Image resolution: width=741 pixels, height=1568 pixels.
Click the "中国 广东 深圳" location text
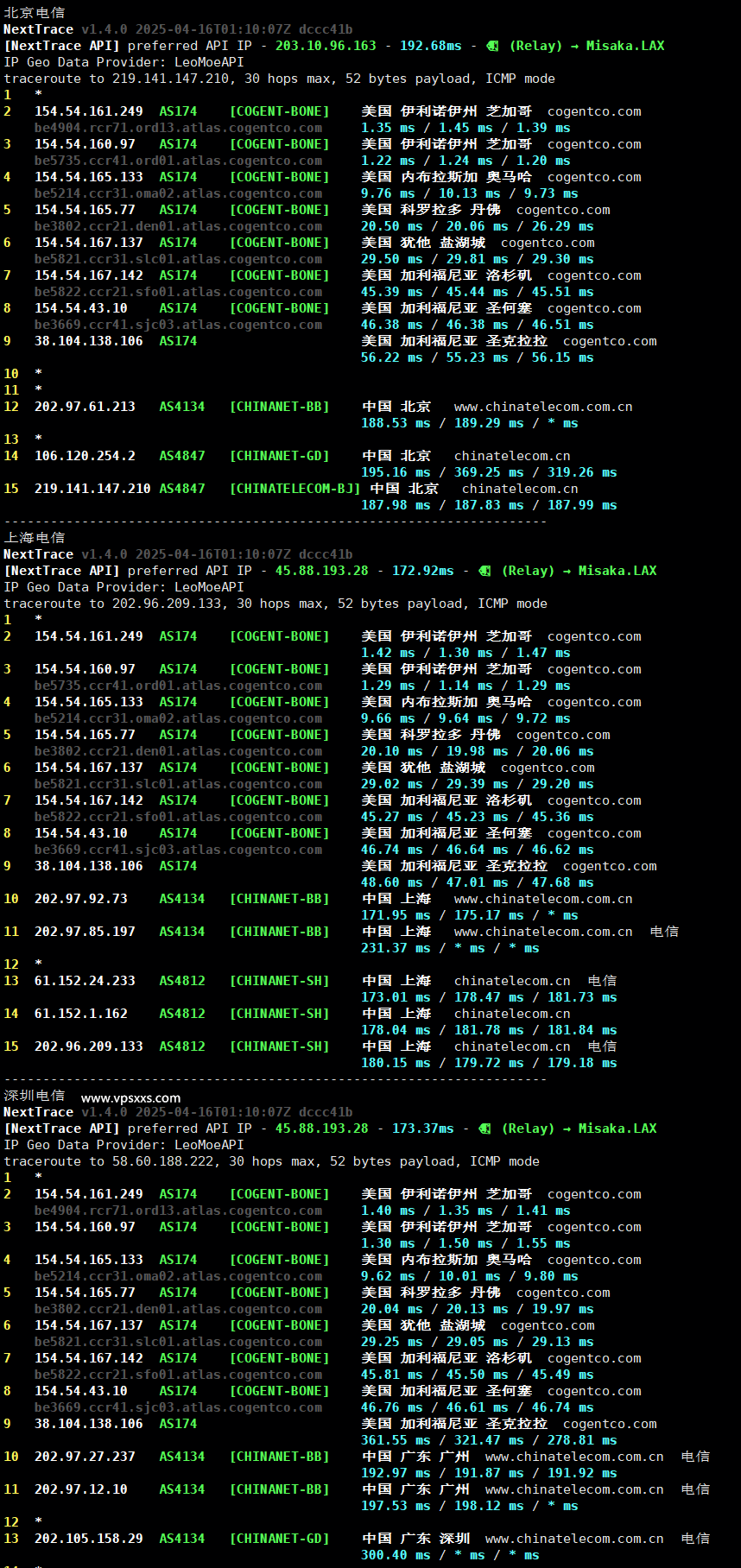click(x=416, y=1539)
